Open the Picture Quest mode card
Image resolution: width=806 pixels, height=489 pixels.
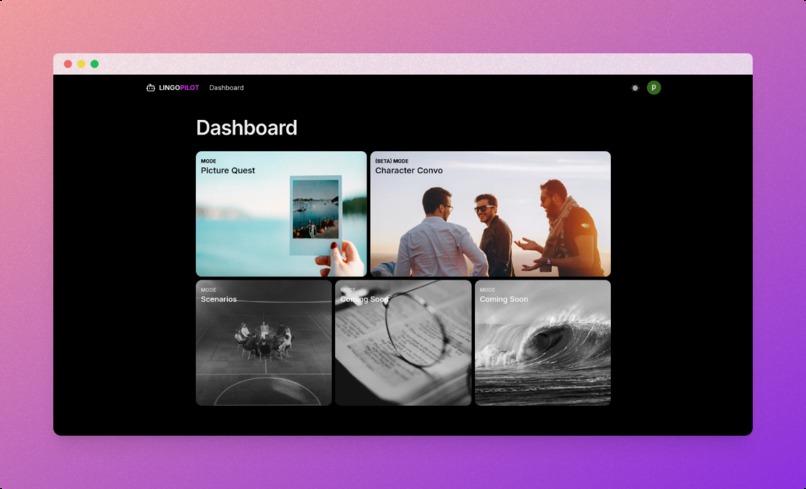(x=281, y=214)
